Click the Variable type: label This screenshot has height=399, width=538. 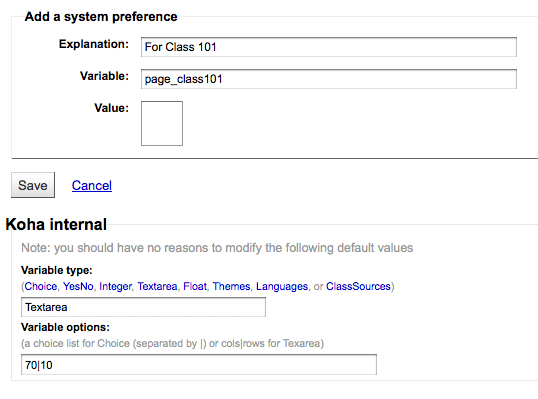click(x=57, y=270)
